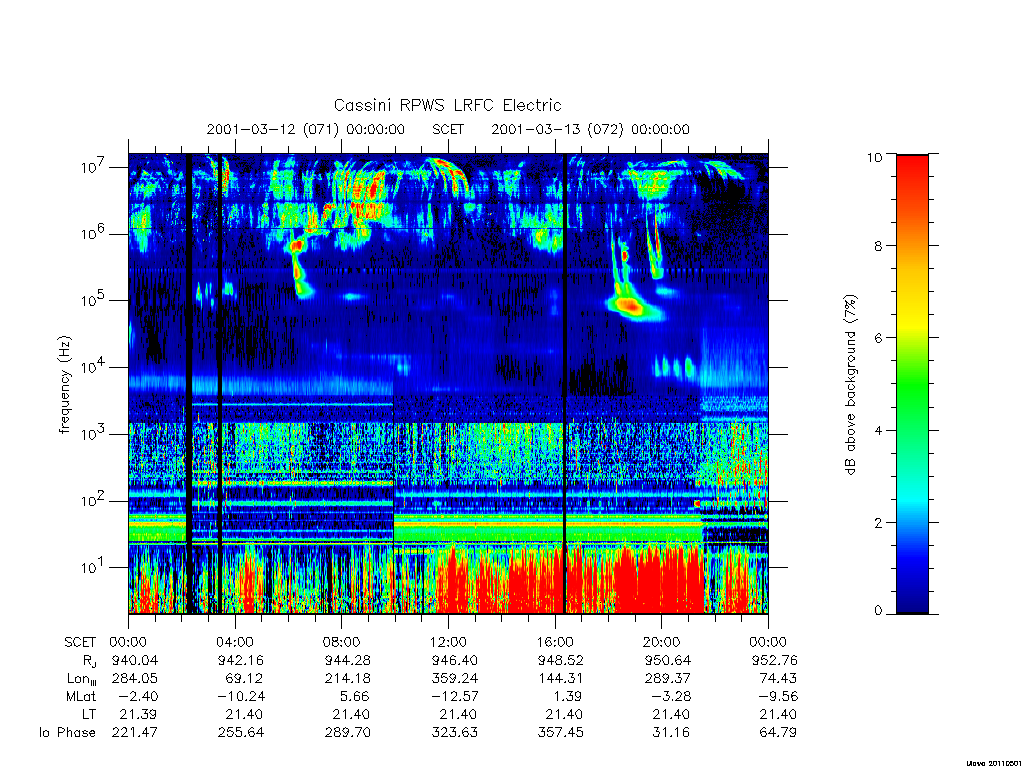
Task: Click the MLat value -9.56
Action: pos(778,697)
